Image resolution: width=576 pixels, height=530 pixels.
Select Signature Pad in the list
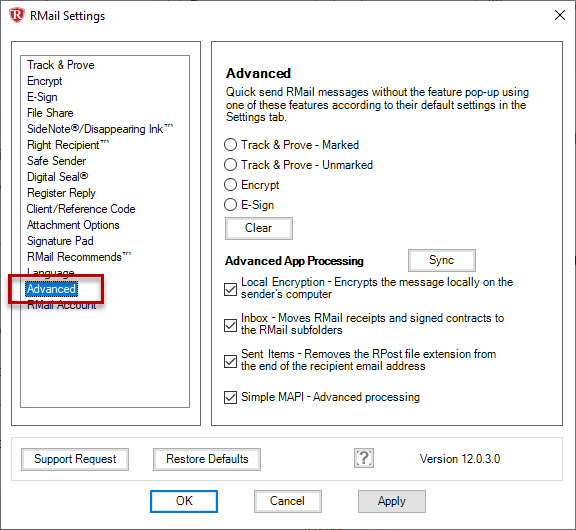click(x=60, y=241)
